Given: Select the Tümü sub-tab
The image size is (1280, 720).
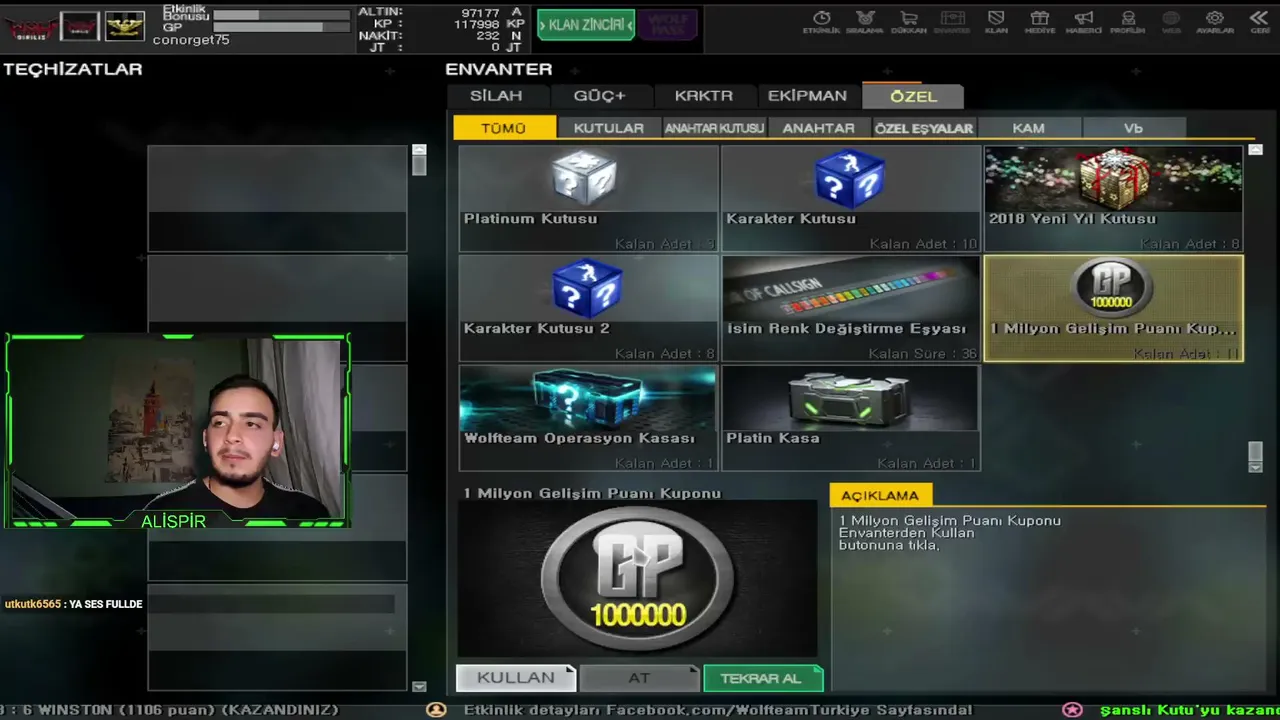Looking at the screenshot, I should click(504, 128).
